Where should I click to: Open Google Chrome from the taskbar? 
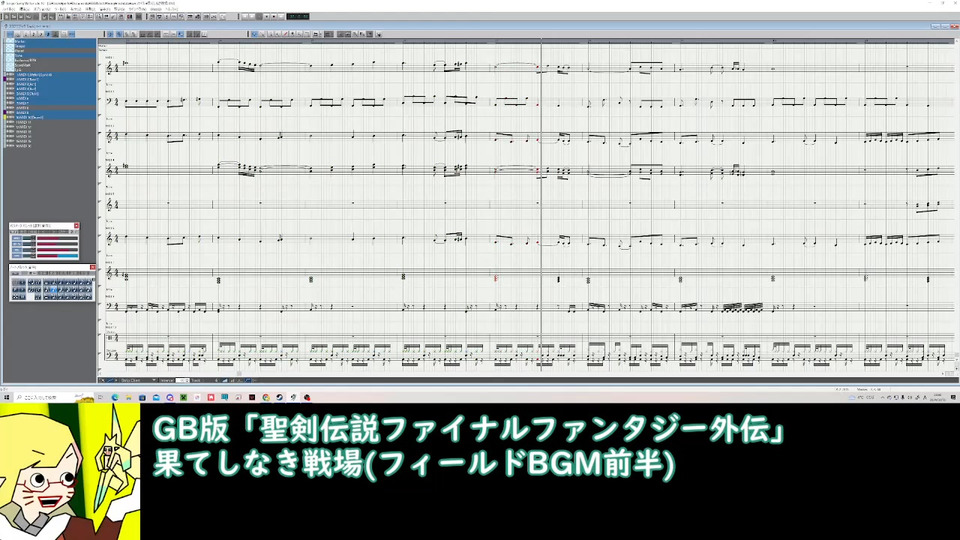266,397
